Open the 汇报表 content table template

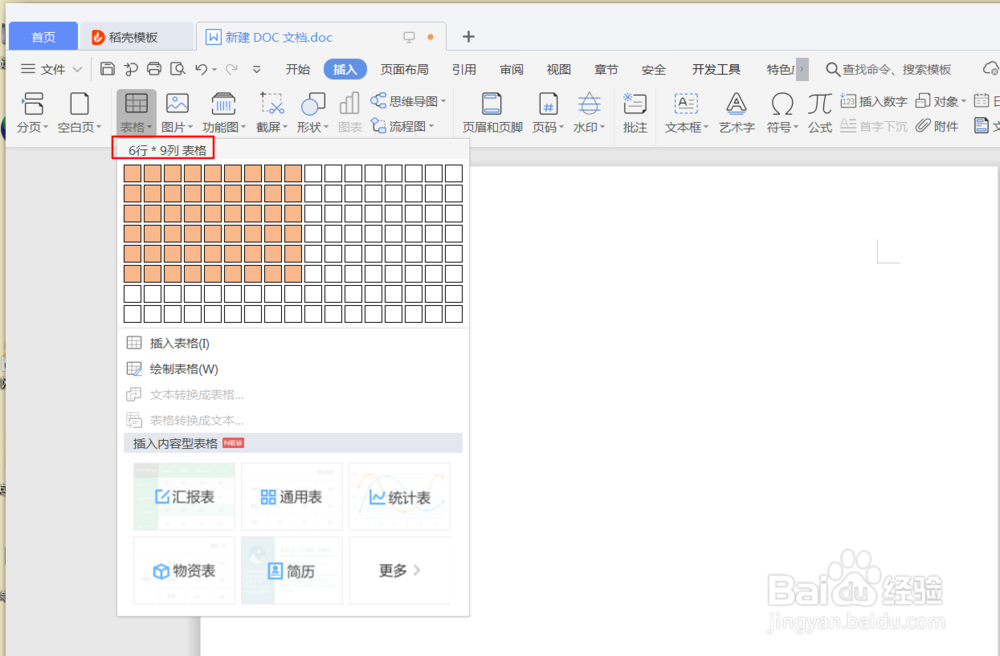[x=184, y=496]
